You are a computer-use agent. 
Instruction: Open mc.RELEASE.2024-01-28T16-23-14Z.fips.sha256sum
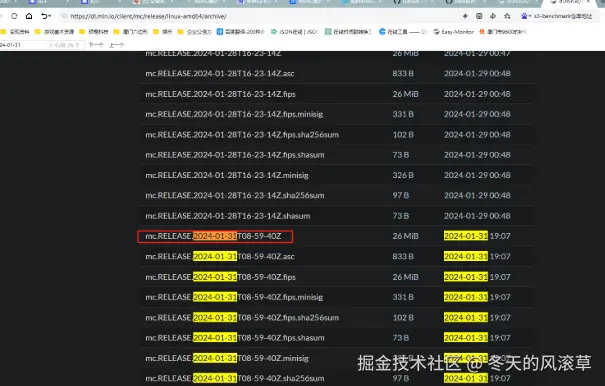[242, 135]
